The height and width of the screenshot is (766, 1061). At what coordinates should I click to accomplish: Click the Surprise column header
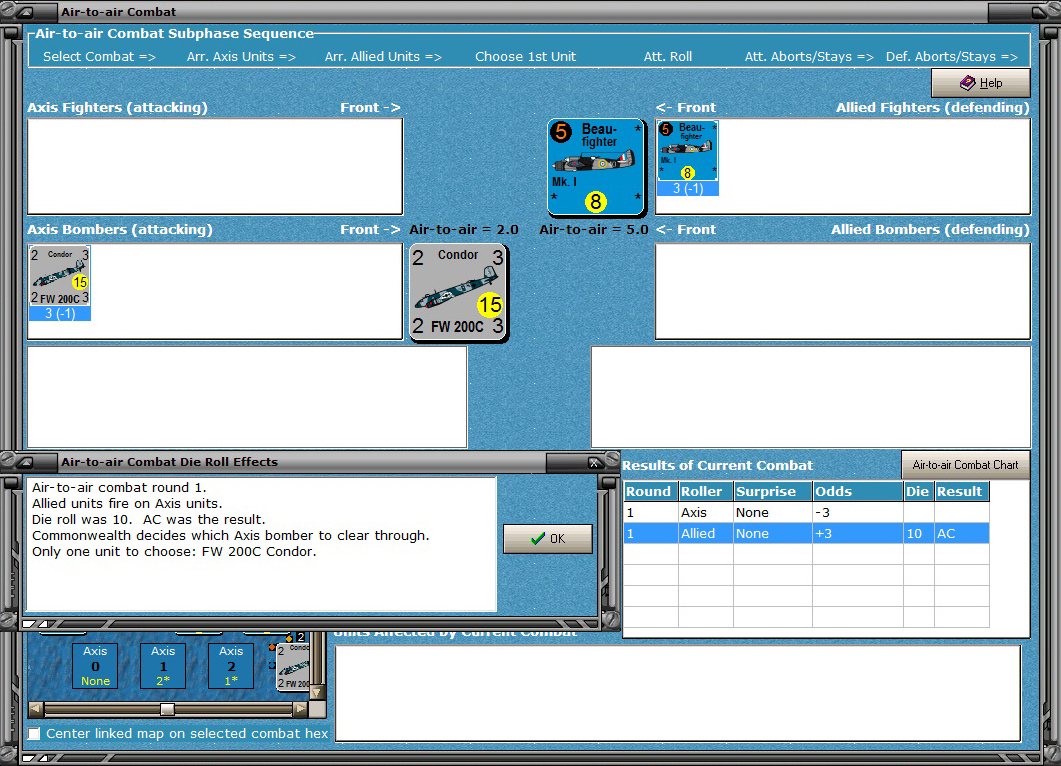click(773, 491)
